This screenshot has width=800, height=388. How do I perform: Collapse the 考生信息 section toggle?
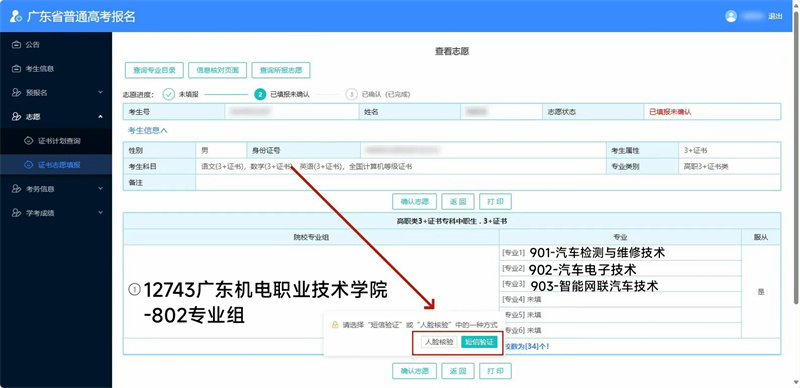(x=147, y=130)
